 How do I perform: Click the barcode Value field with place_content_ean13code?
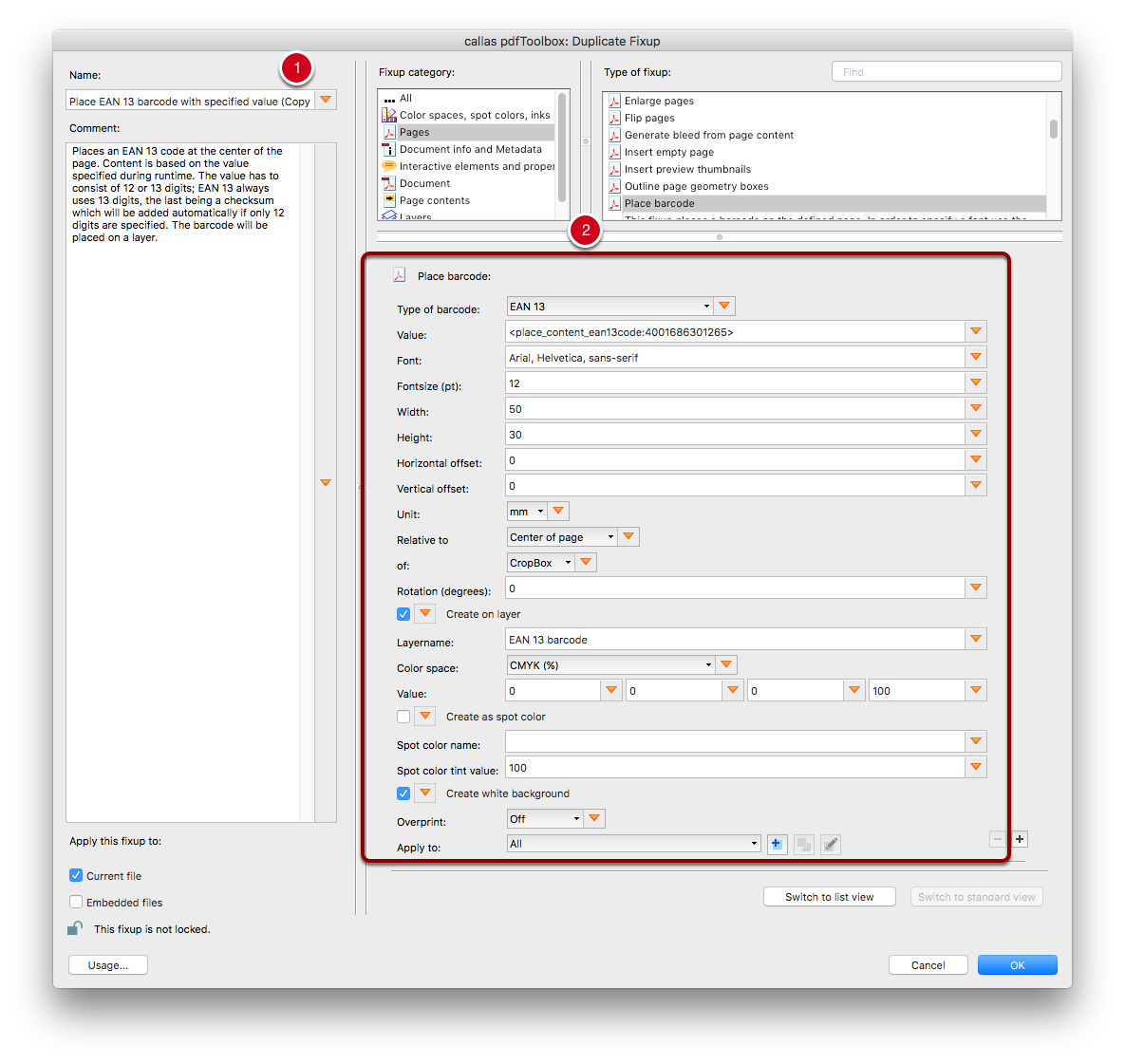[735, 331]
